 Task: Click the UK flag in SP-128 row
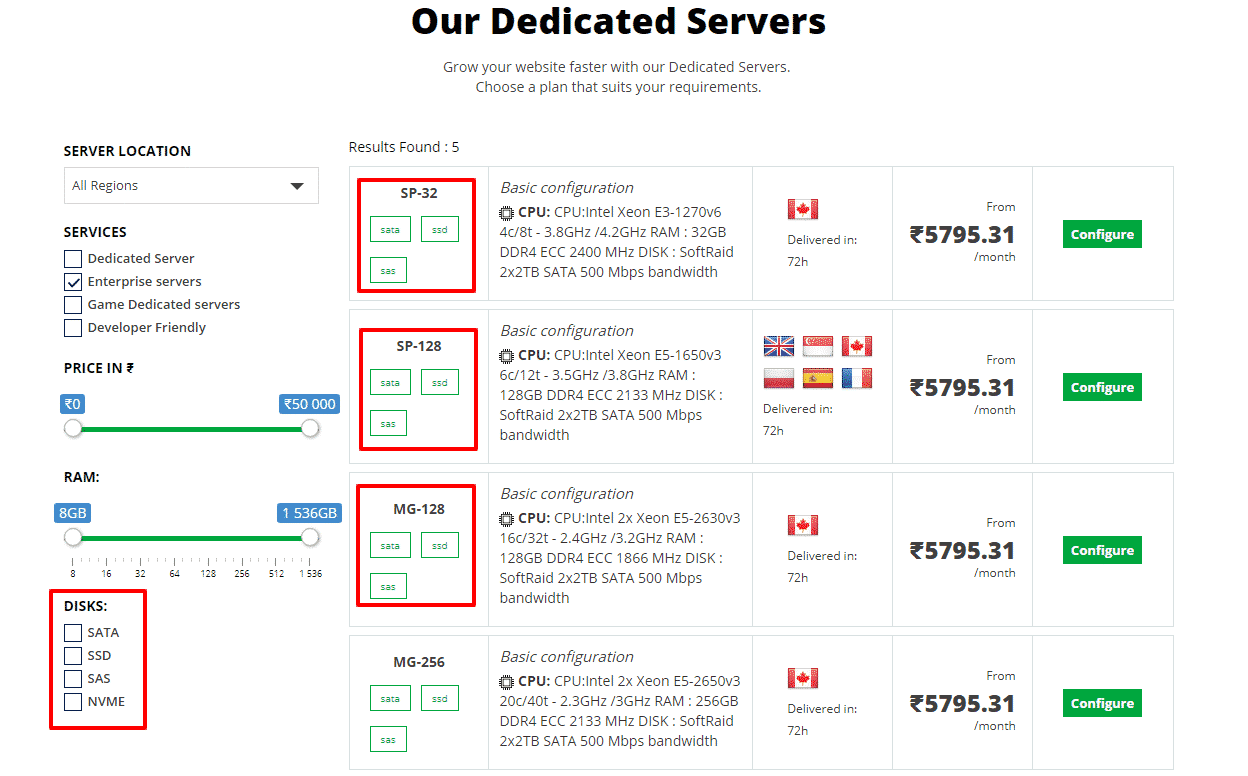(778, 346)
